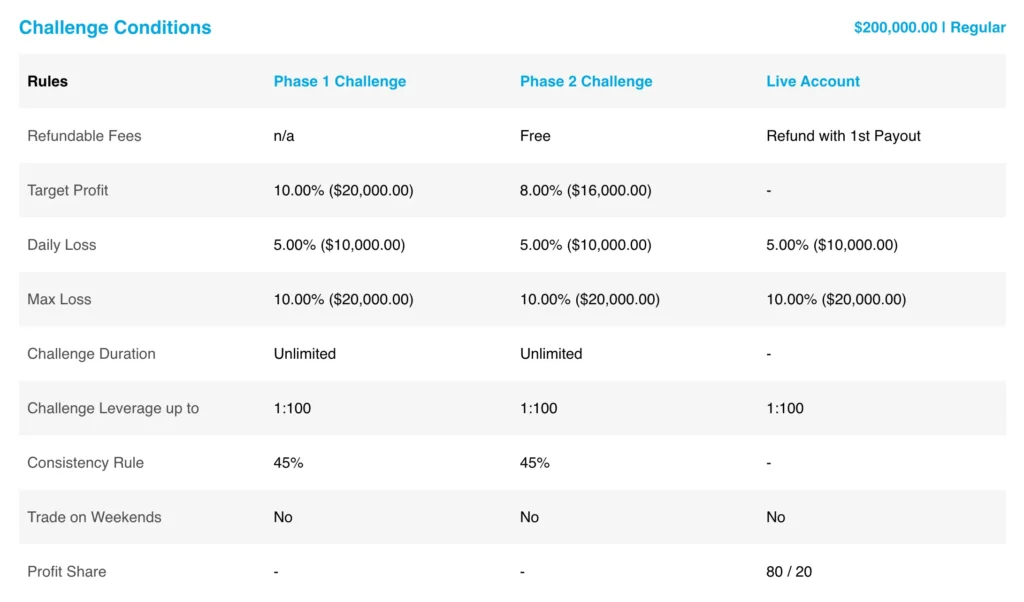Select the Daily Loss row label
The width and height of the screenshot is (1024, 602).
[x=61, y=245]
